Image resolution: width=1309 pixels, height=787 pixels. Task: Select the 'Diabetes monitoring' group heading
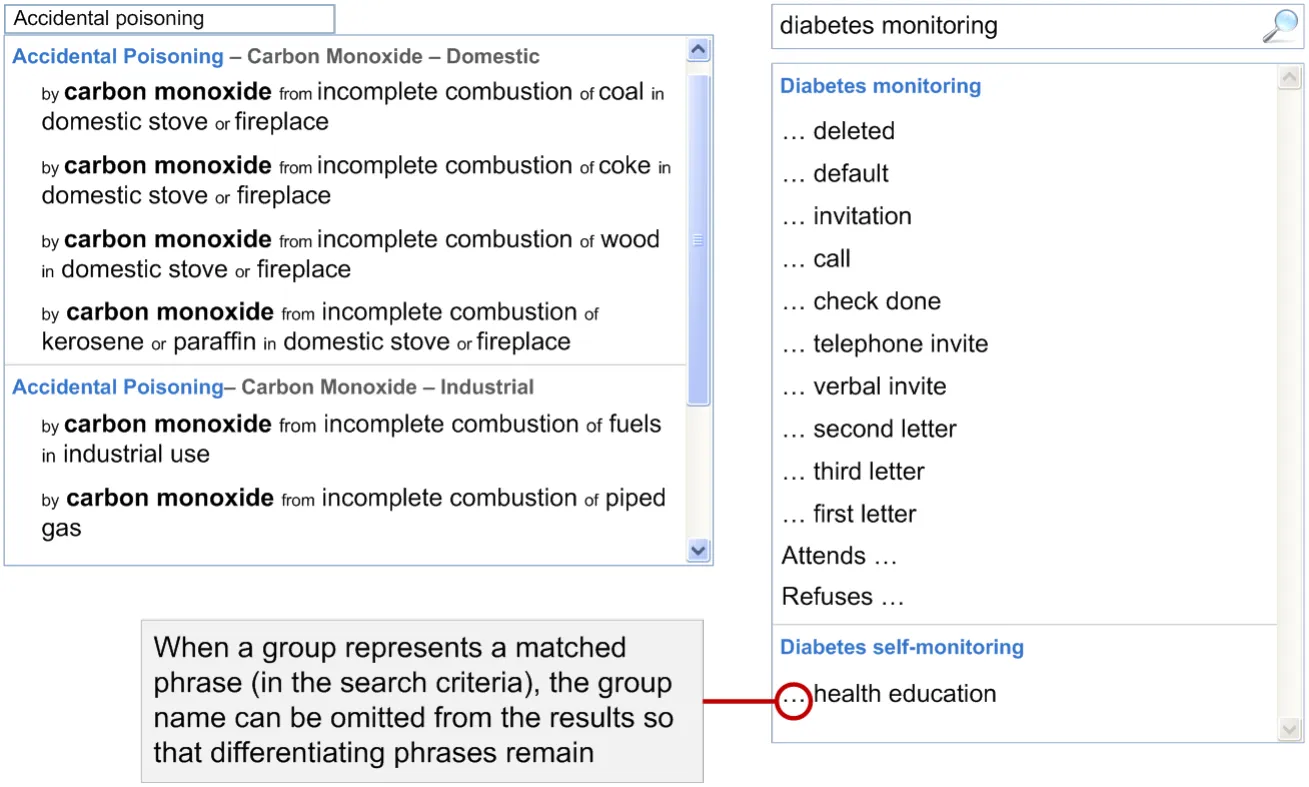pos(880,86)
